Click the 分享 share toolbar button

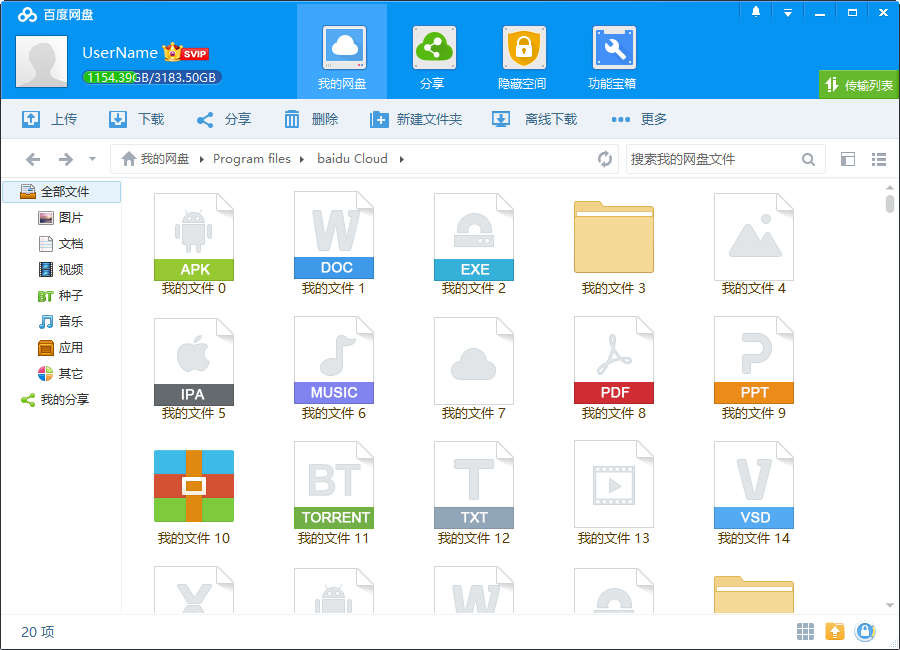[224, 119]
